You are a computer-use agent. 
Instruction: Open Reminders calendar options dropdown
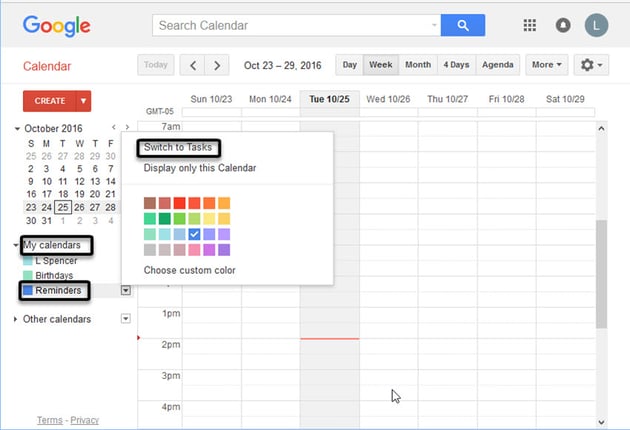(x=126, y=290)
